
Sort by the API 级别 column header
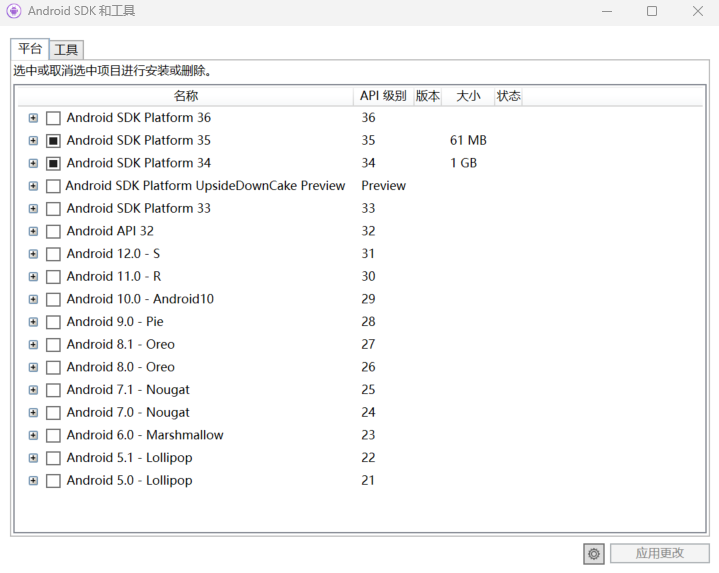coord(383,96)
